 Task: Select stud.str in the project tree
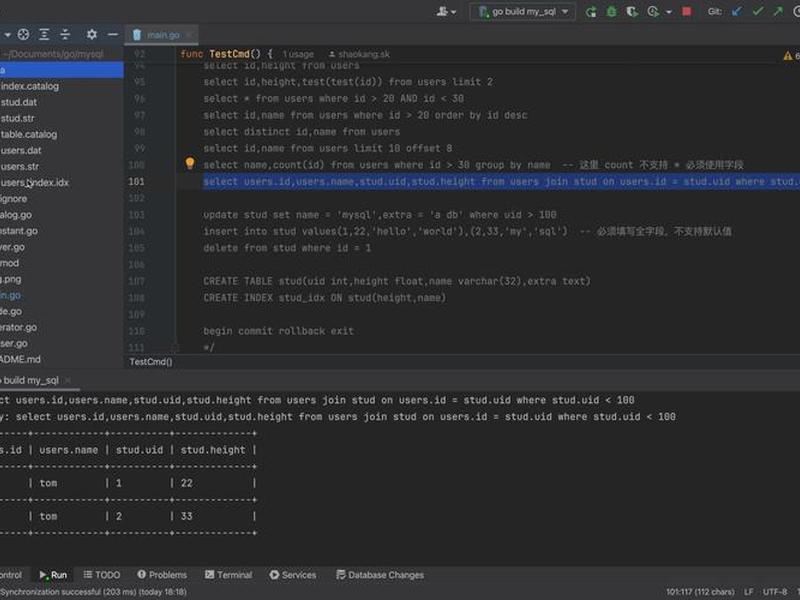(17, 118)
